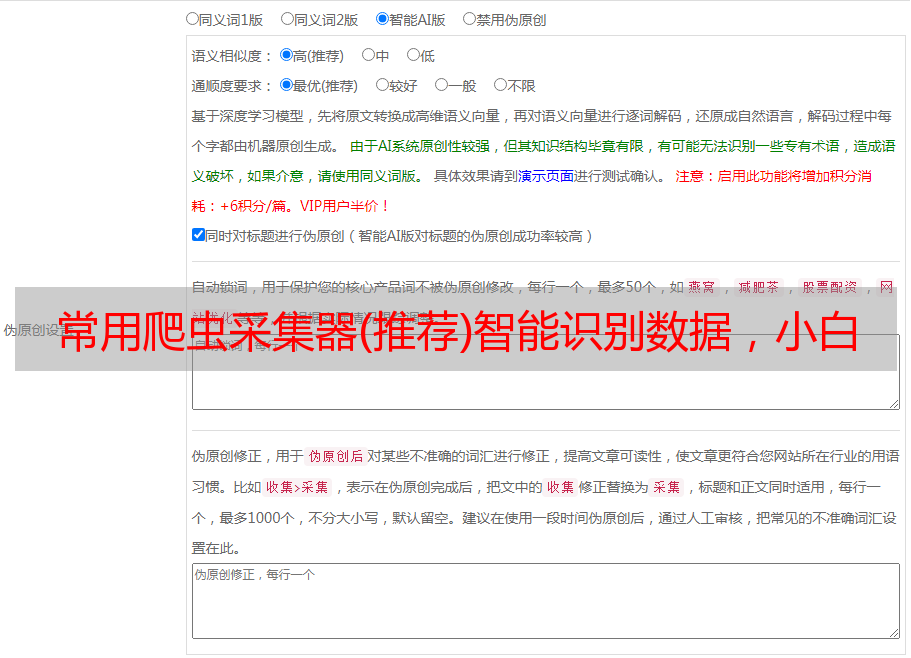
Task: Set 通顺度要求 to 最优(推荐)
Action: click(286, 85)
